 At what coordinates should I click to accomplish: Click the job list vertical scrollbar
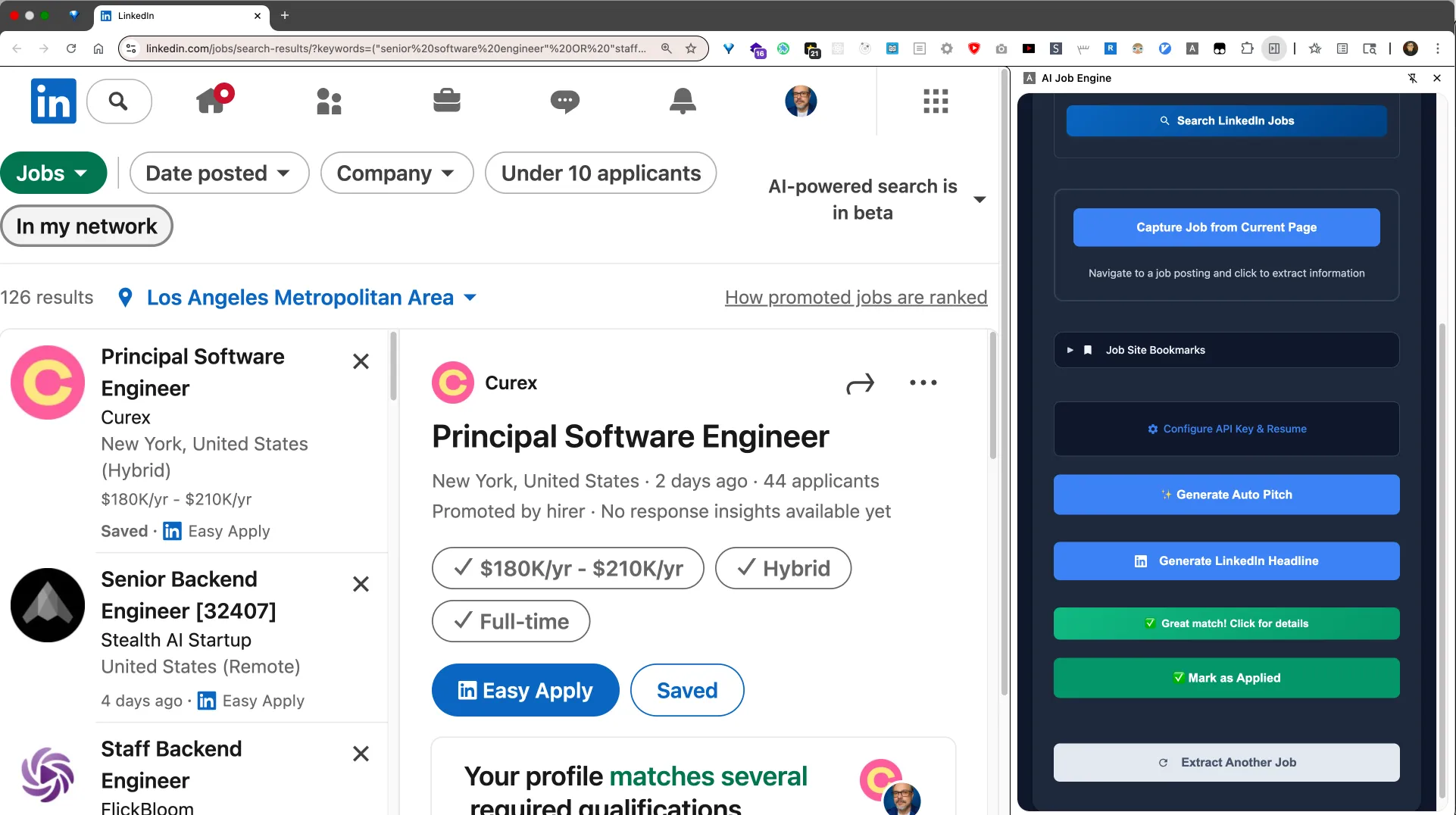click(x=393, y=367)
